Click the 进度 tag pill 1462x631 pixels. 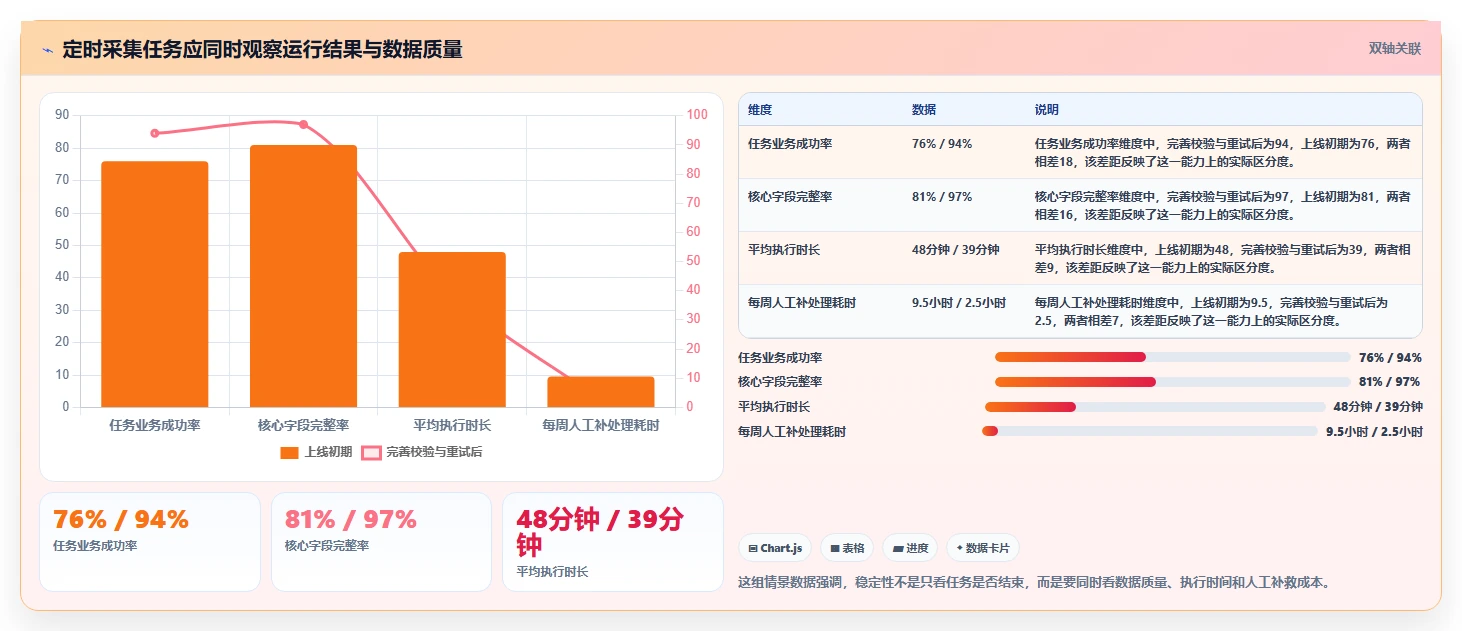[910, 548]
